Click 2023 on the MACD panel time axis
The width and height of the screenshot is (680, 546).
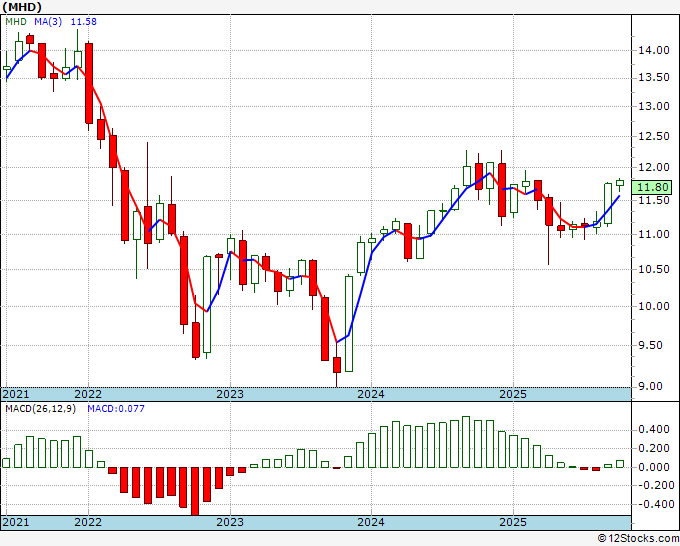pos(230,522)
